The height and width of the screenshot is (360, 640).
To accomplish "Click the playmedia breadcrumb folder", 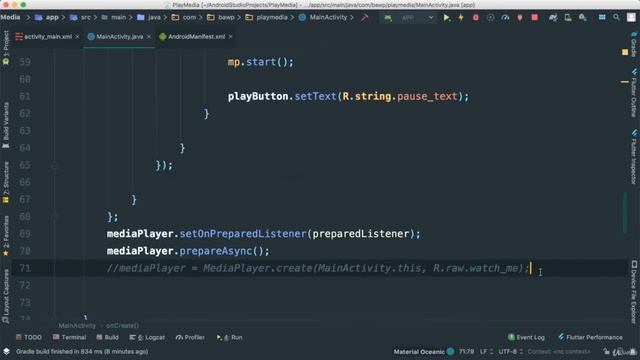I will pos(267,18).
